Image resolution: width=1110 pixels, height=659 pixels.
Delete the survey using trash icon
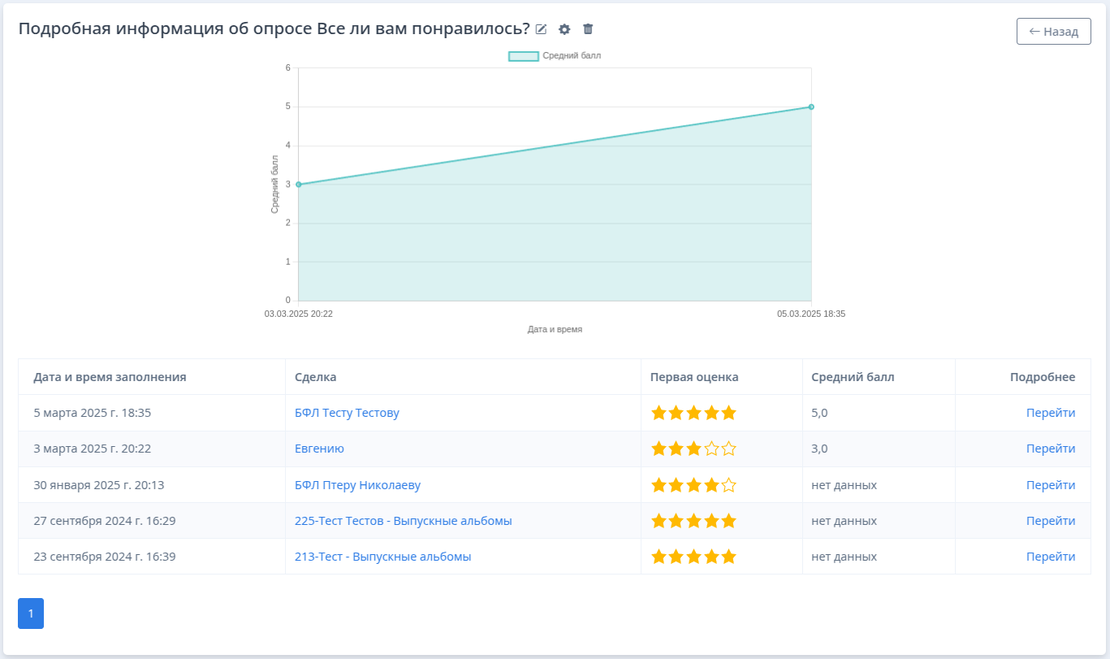point(588,29)
